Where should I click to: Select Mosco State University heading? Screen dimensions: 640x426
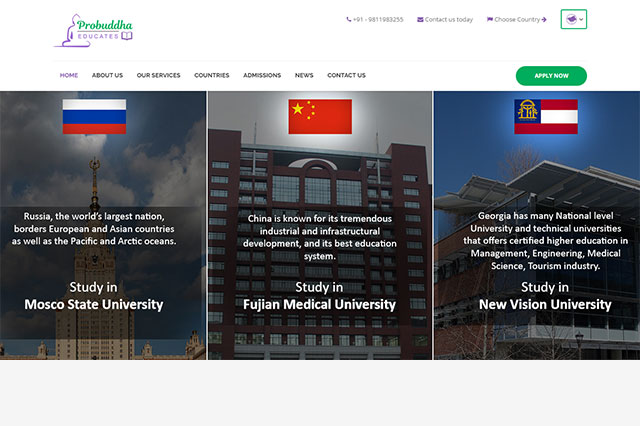(x=93, y=304)
